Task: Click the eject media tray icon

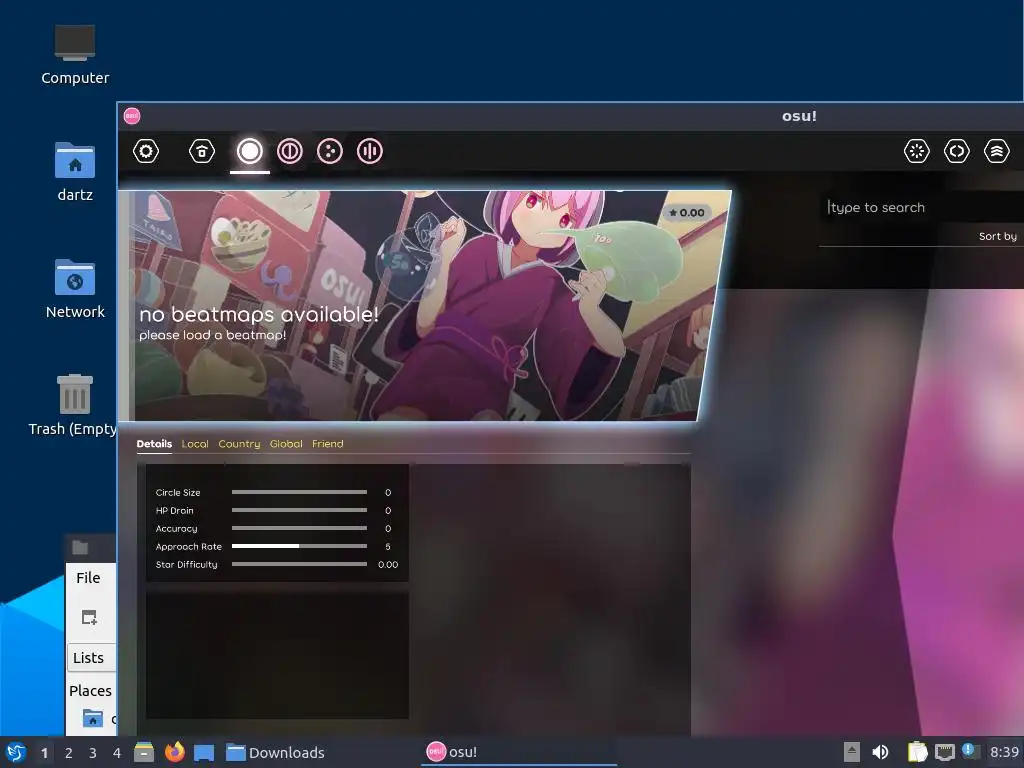Action: [x=851, y=752]
